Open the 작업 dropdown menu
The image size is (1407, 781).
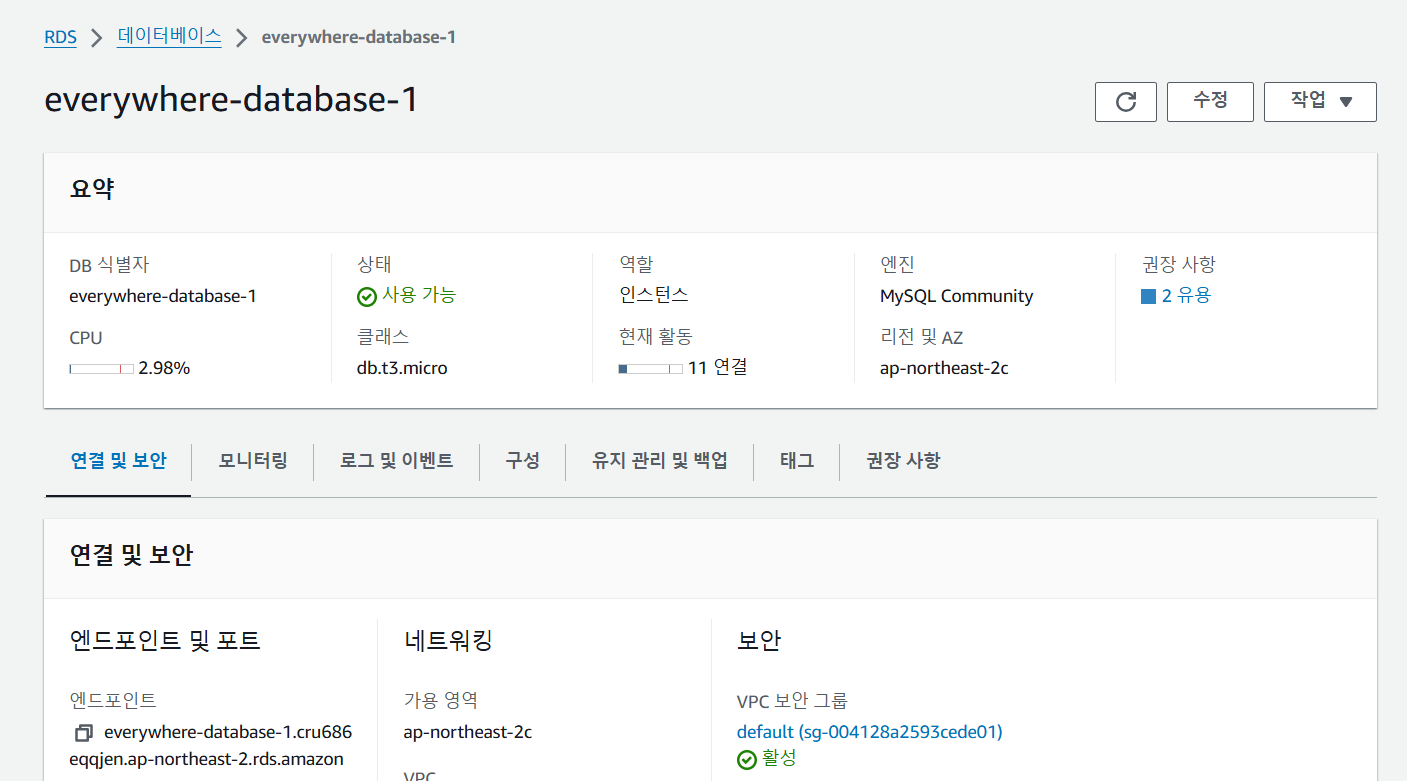click(1320, 102)
